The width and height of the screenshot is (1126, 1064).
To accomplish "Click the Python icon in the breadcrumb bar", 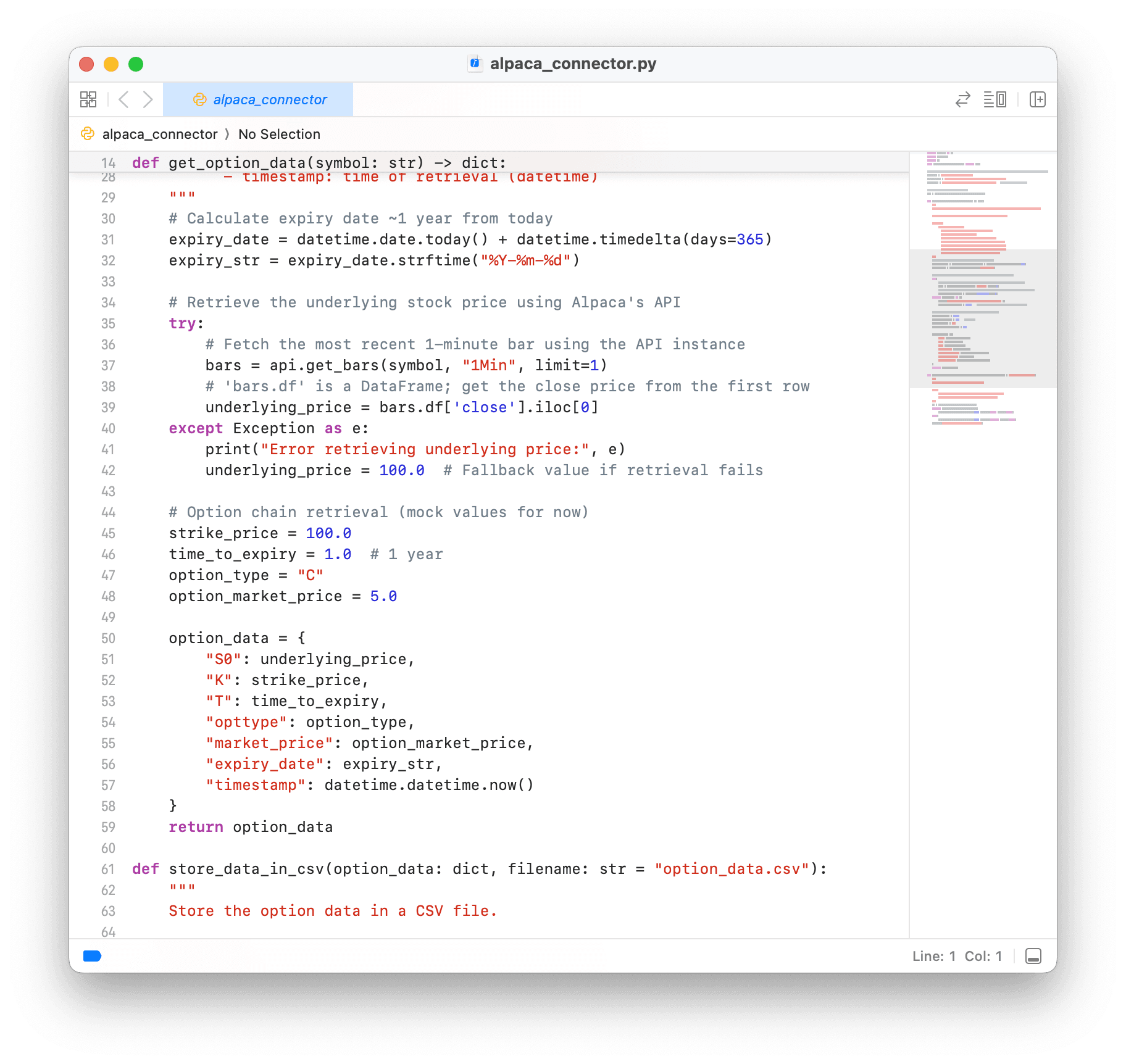I will (88, 134).
